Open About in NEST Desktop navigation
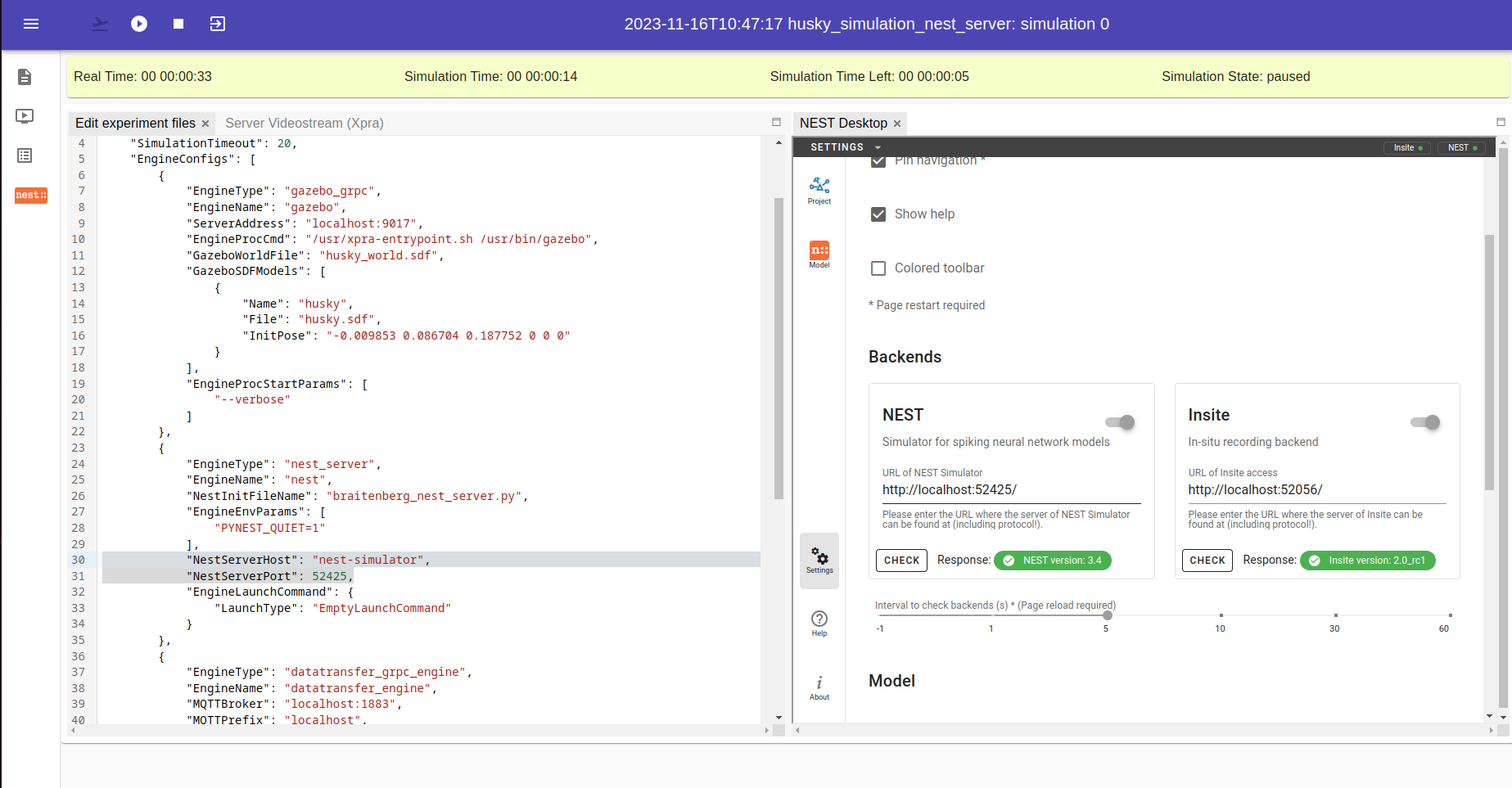This screenshot has width=1512, height=788. pos(819,687)
